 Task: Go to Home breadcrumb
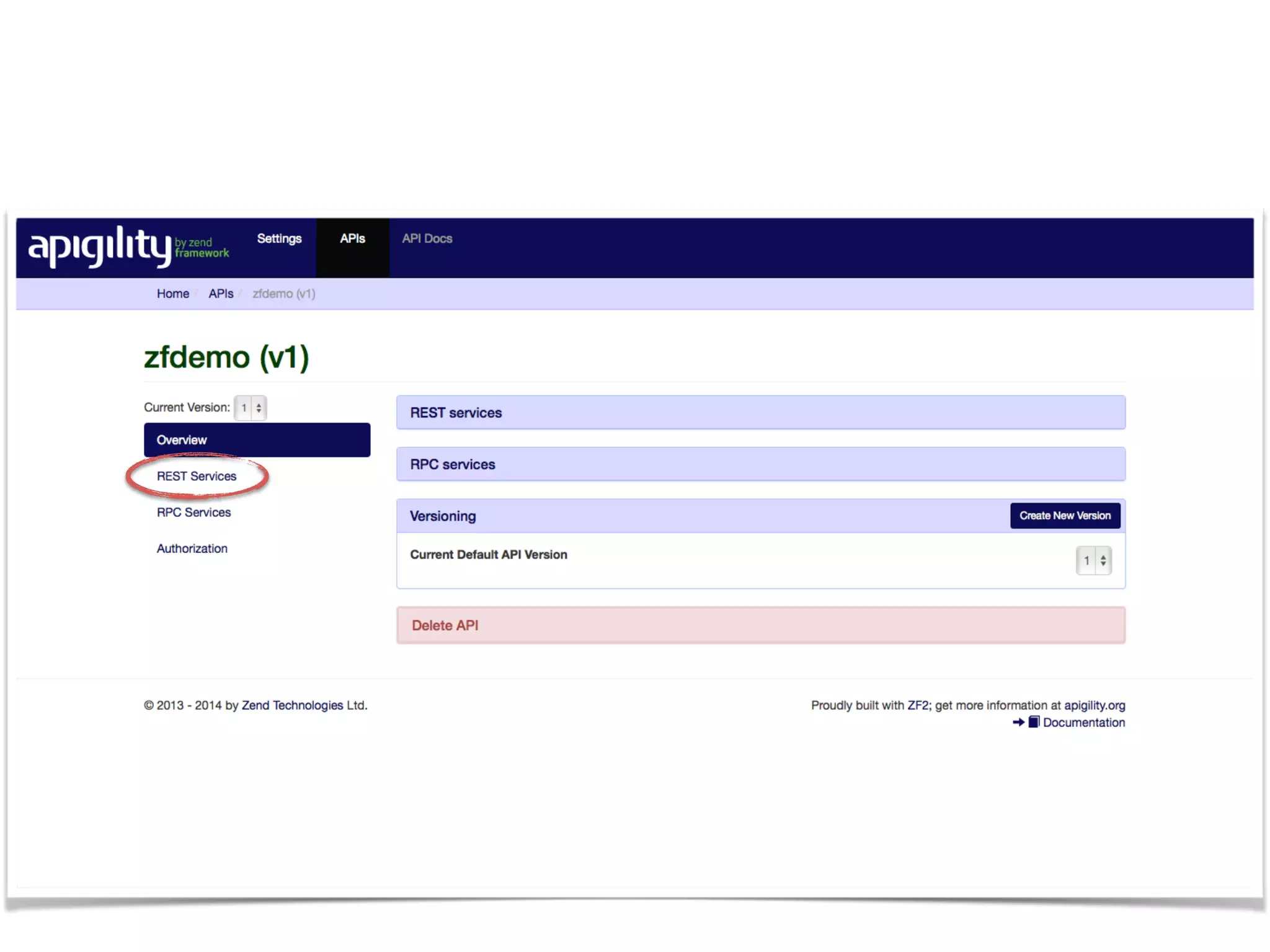click(x=172, y=294)
